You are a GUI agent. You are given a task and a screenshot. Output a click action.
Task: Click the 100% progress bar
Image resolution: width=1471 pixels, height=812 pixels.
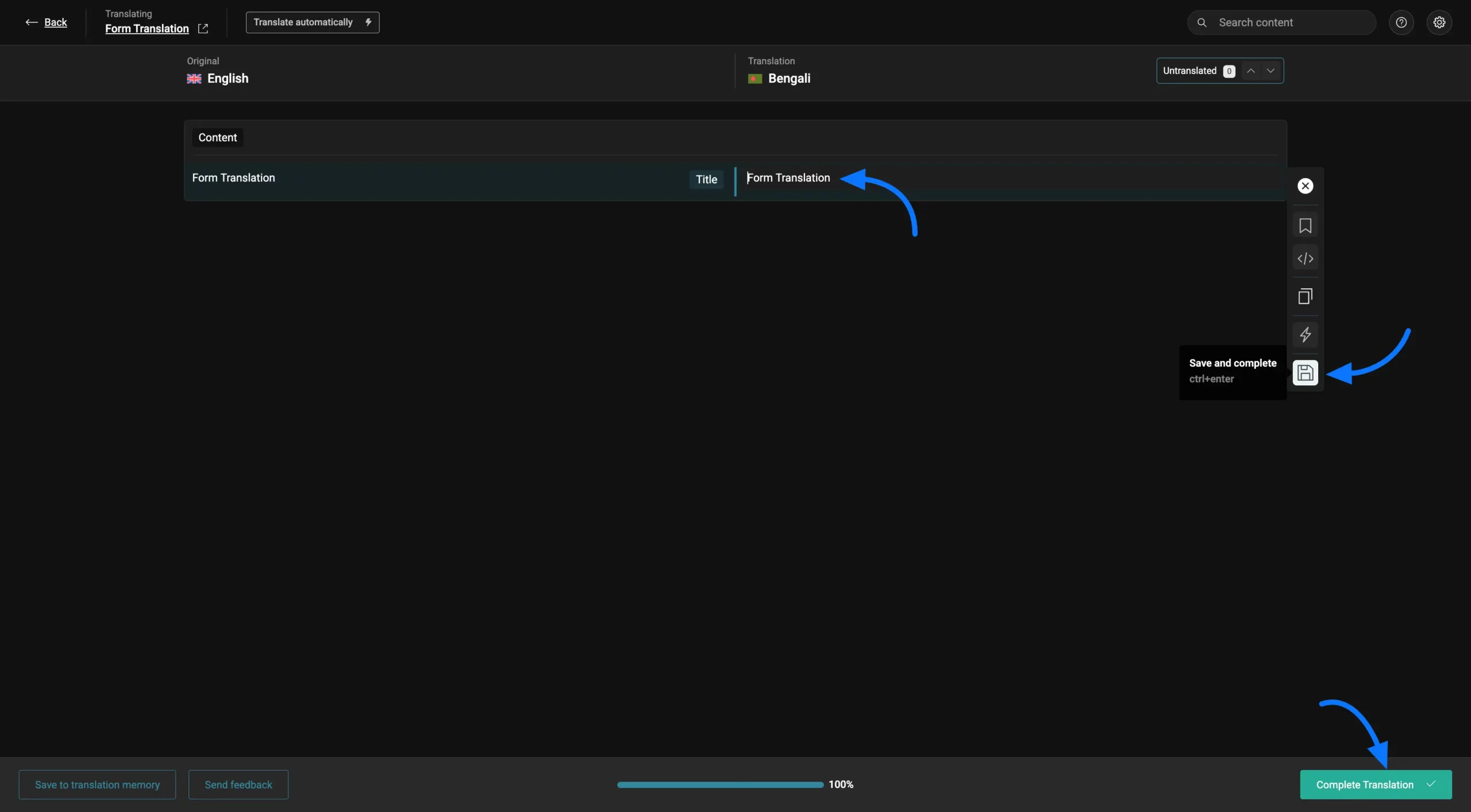720,784
